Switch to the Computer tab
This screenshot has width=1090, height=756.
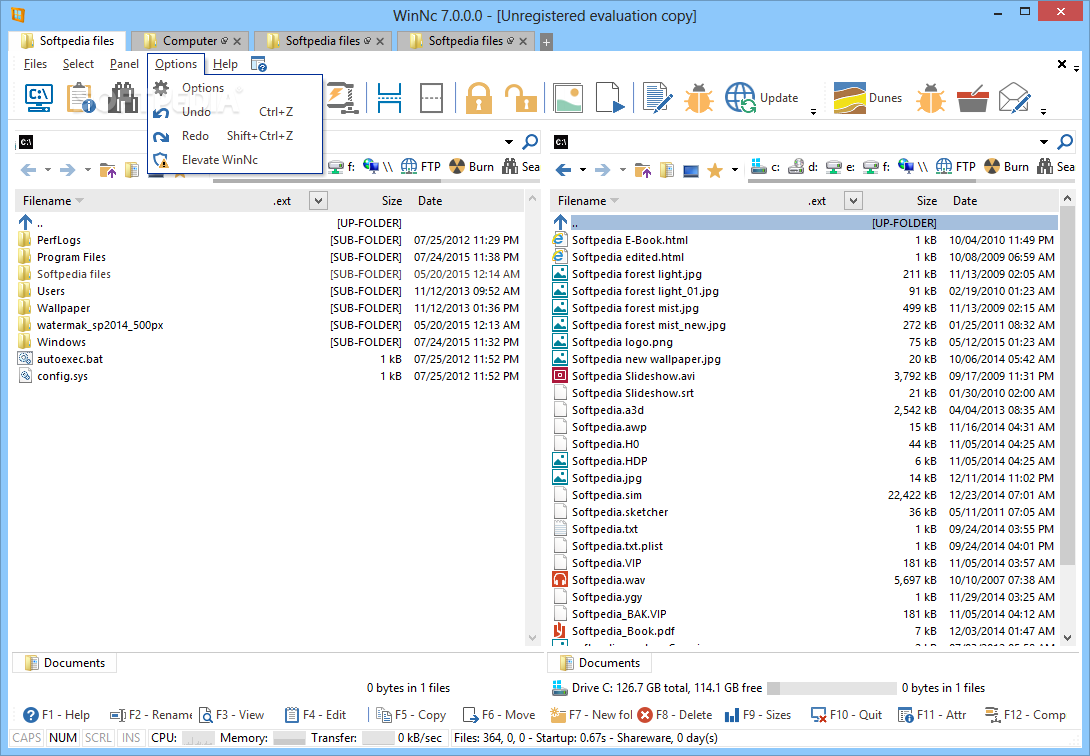pyautogui.click(x=188, y=41)
